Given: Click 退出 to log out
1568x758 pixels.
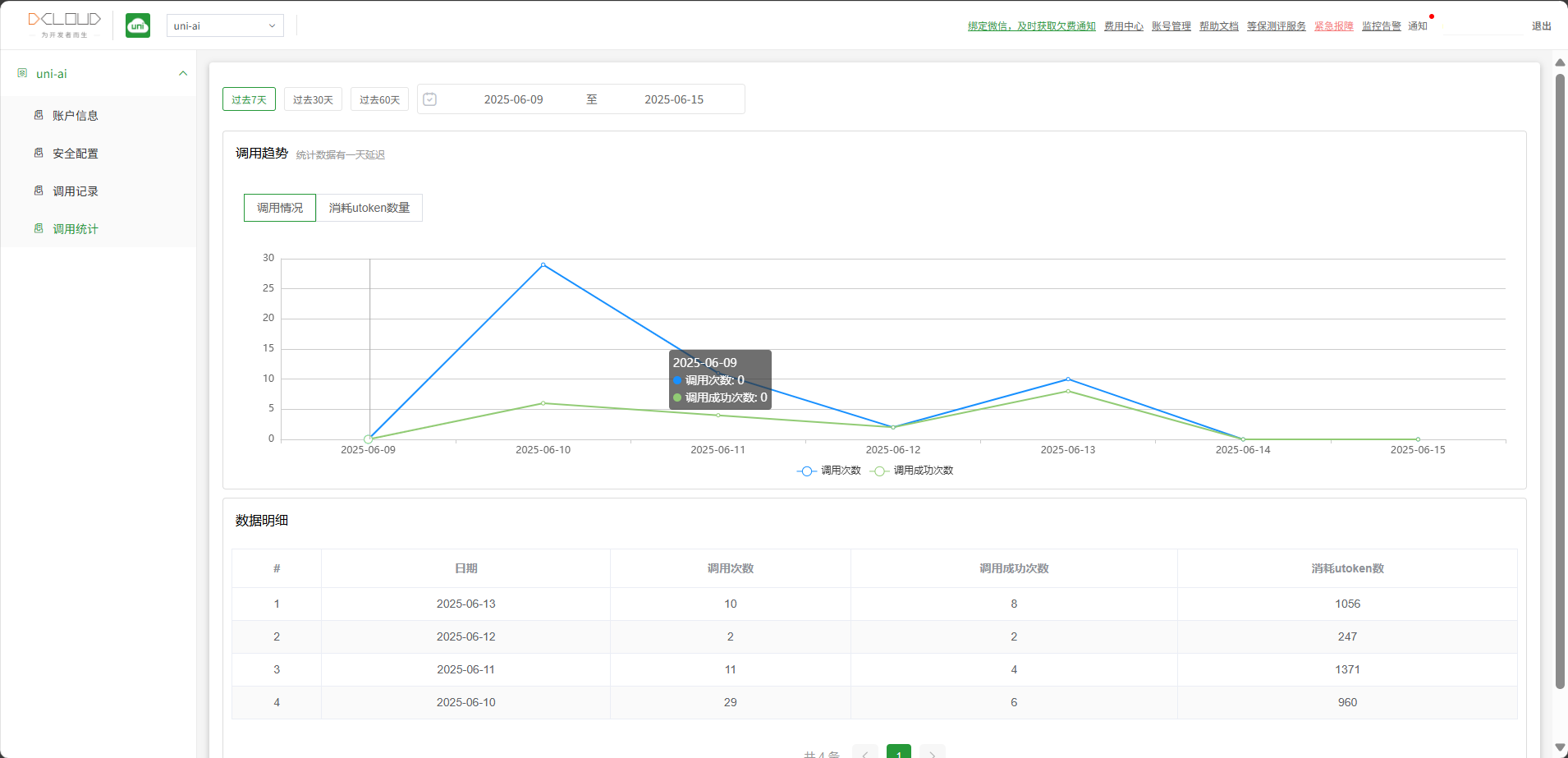Looking at the screenshot, I should click(x=1542, y=26).
